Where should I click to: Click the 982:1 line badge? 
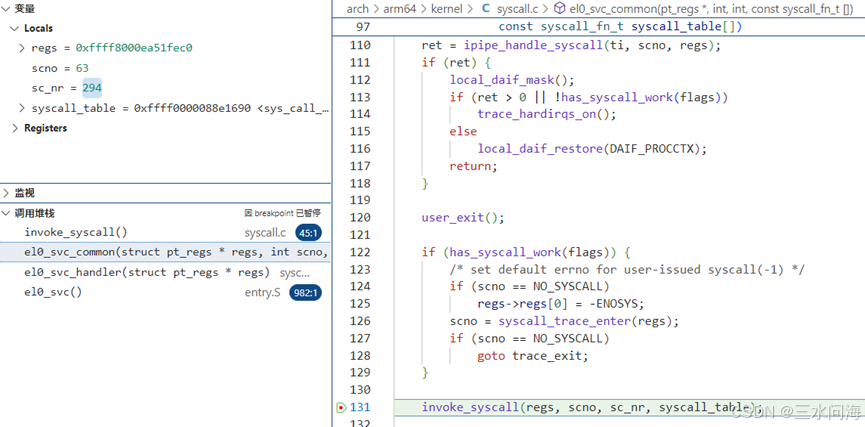coord(306,292)
